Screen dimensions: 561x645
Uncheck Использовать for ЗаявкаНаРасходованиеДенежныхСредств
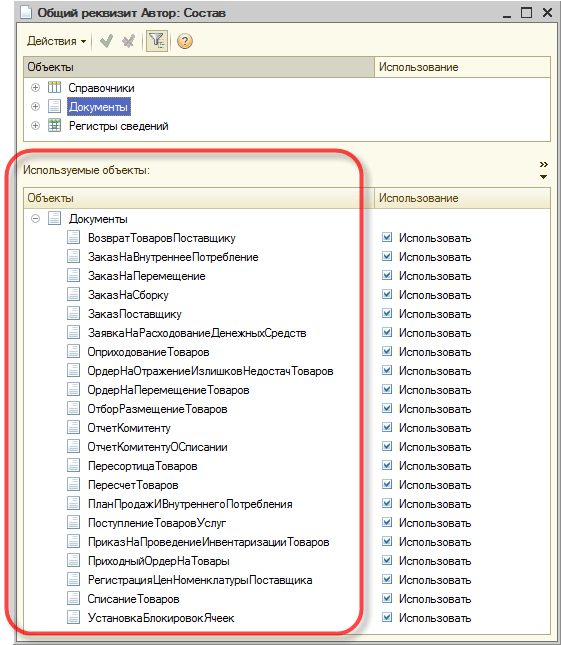click(x=387, y=332)
